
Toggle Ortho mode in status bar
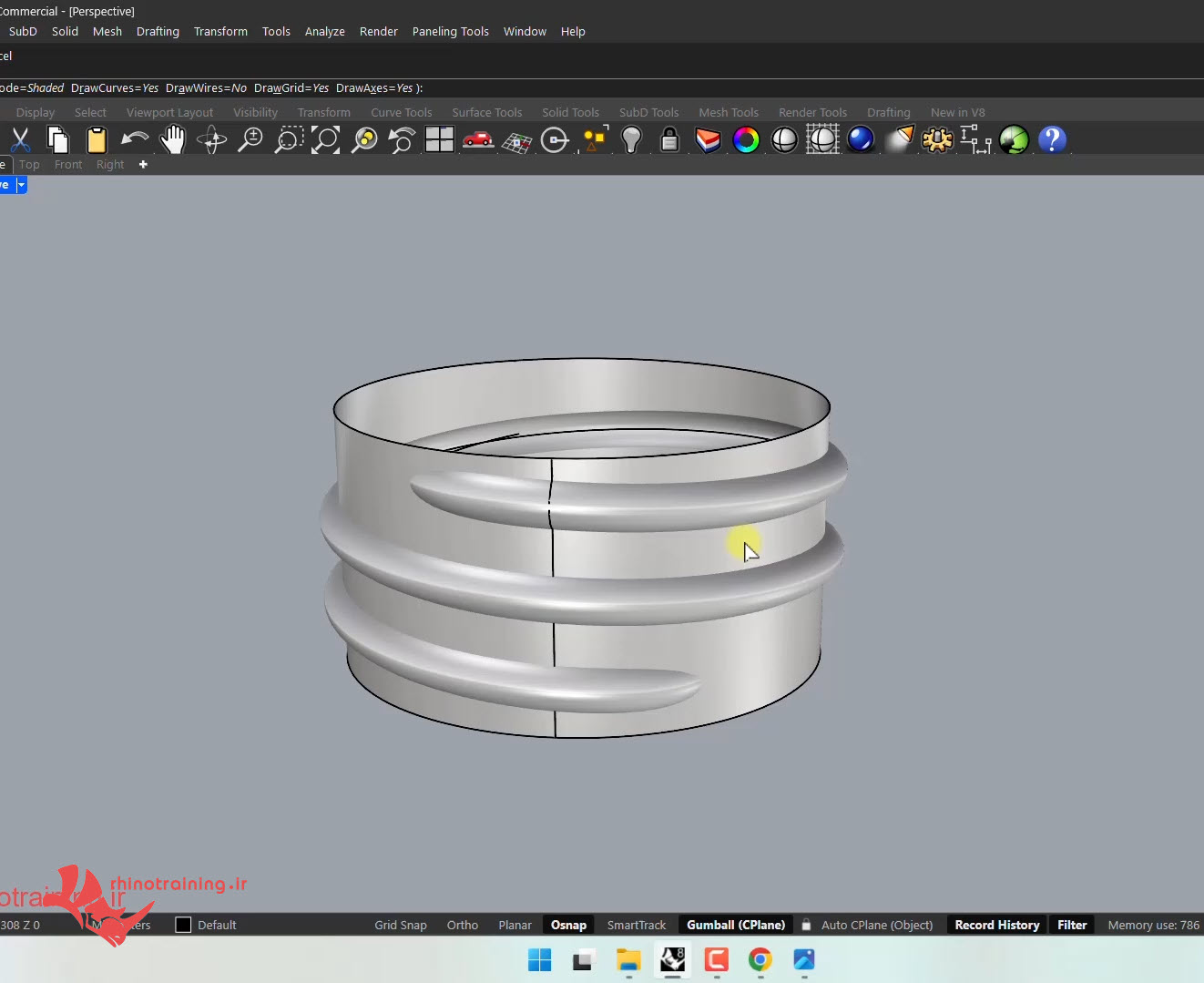pyautogui.click(x=462, y=925)
